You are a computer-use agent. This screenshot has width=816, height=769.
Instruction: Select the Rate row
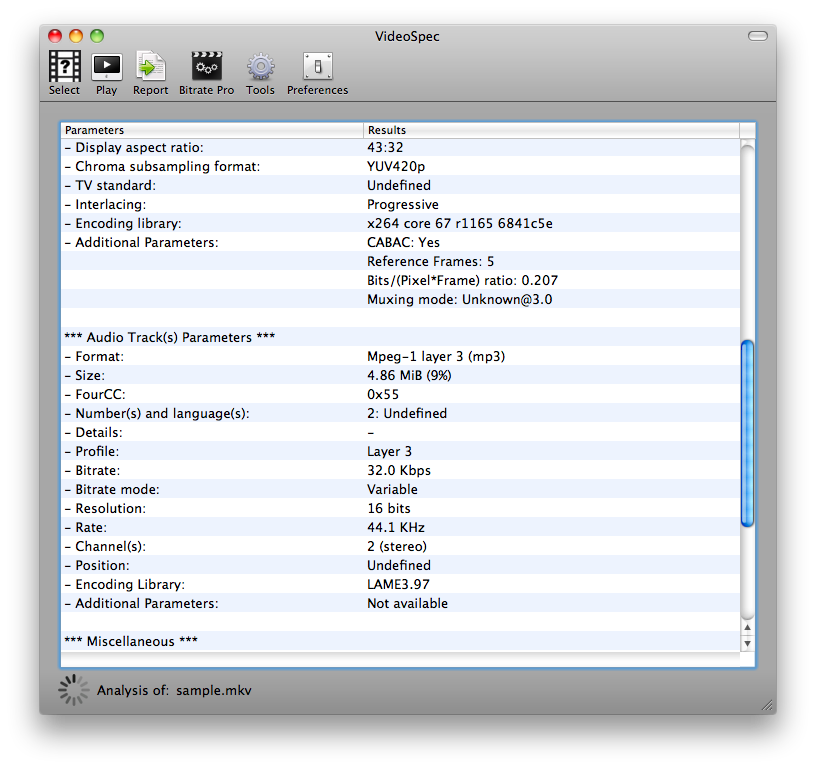[x=400, y=527]
